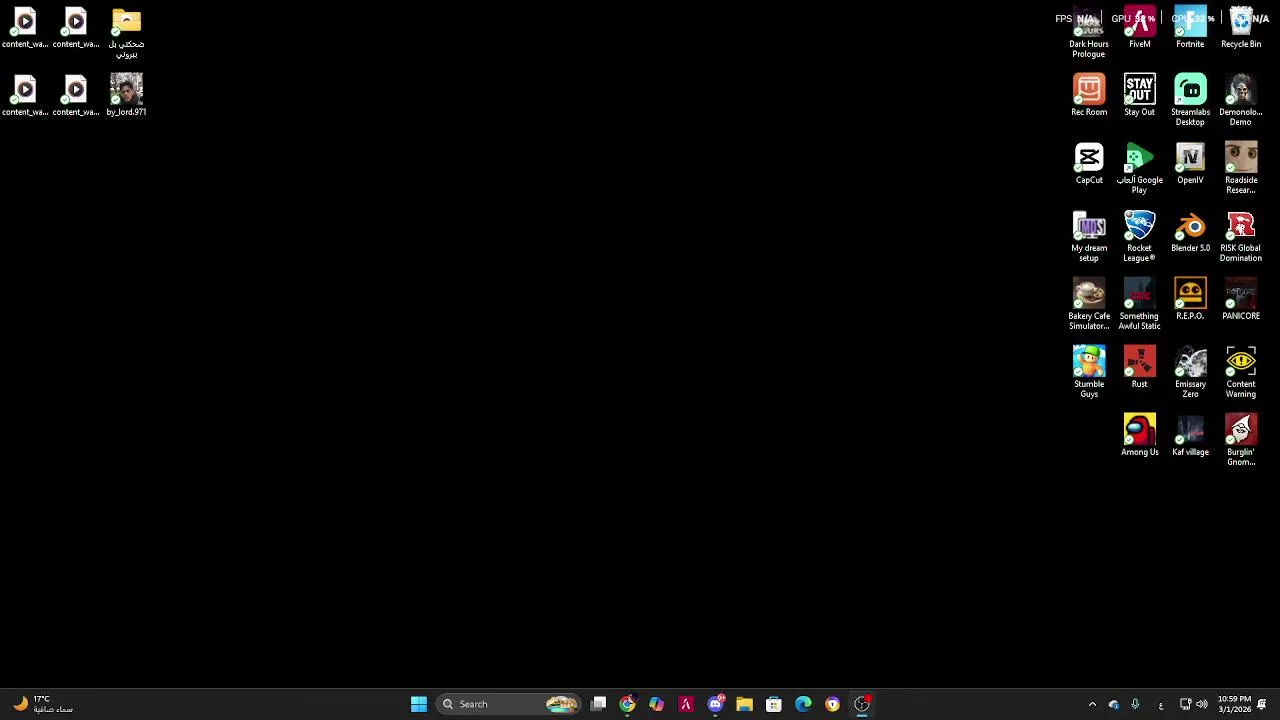Launch CapCut from the desktop

click(1089, 164)
